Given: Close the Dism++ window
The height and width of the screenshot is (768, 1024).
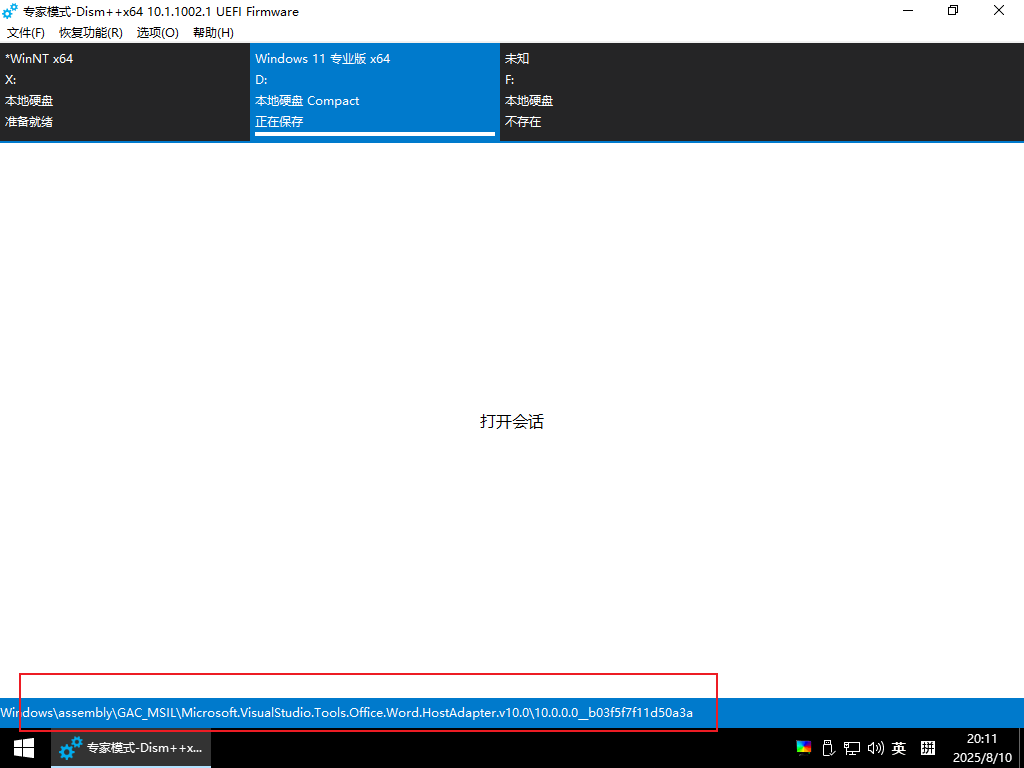Looking at the screenshot, I should [999, 11].
